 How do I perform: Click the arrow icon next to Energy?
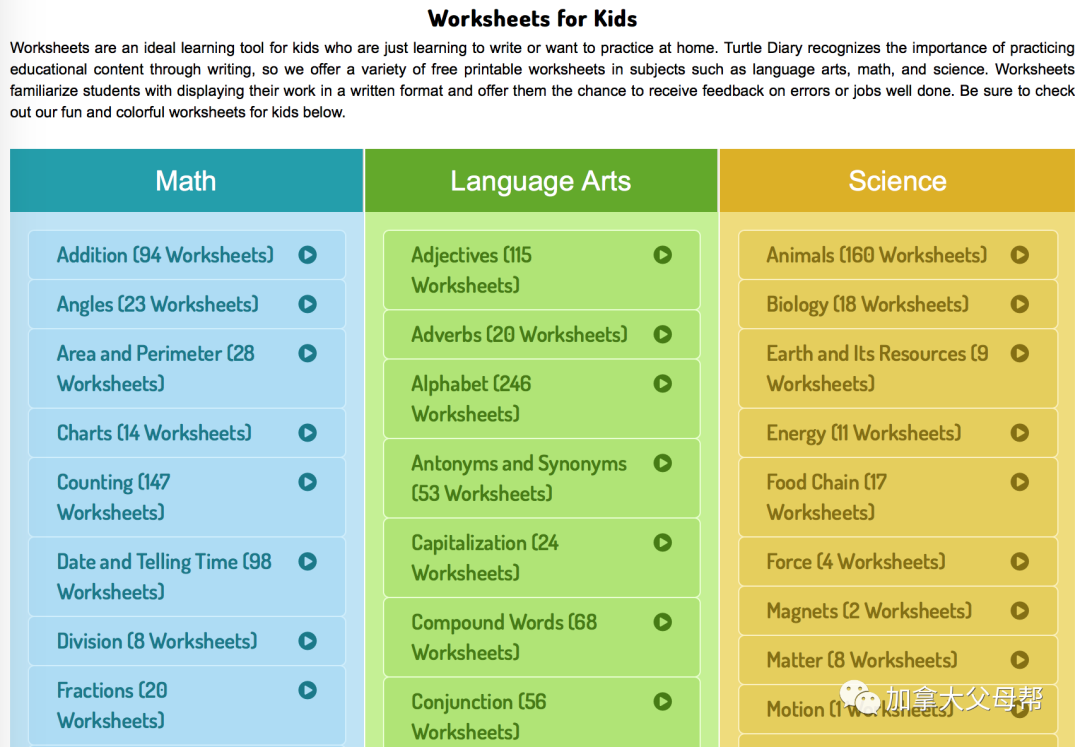point(1019,433)
